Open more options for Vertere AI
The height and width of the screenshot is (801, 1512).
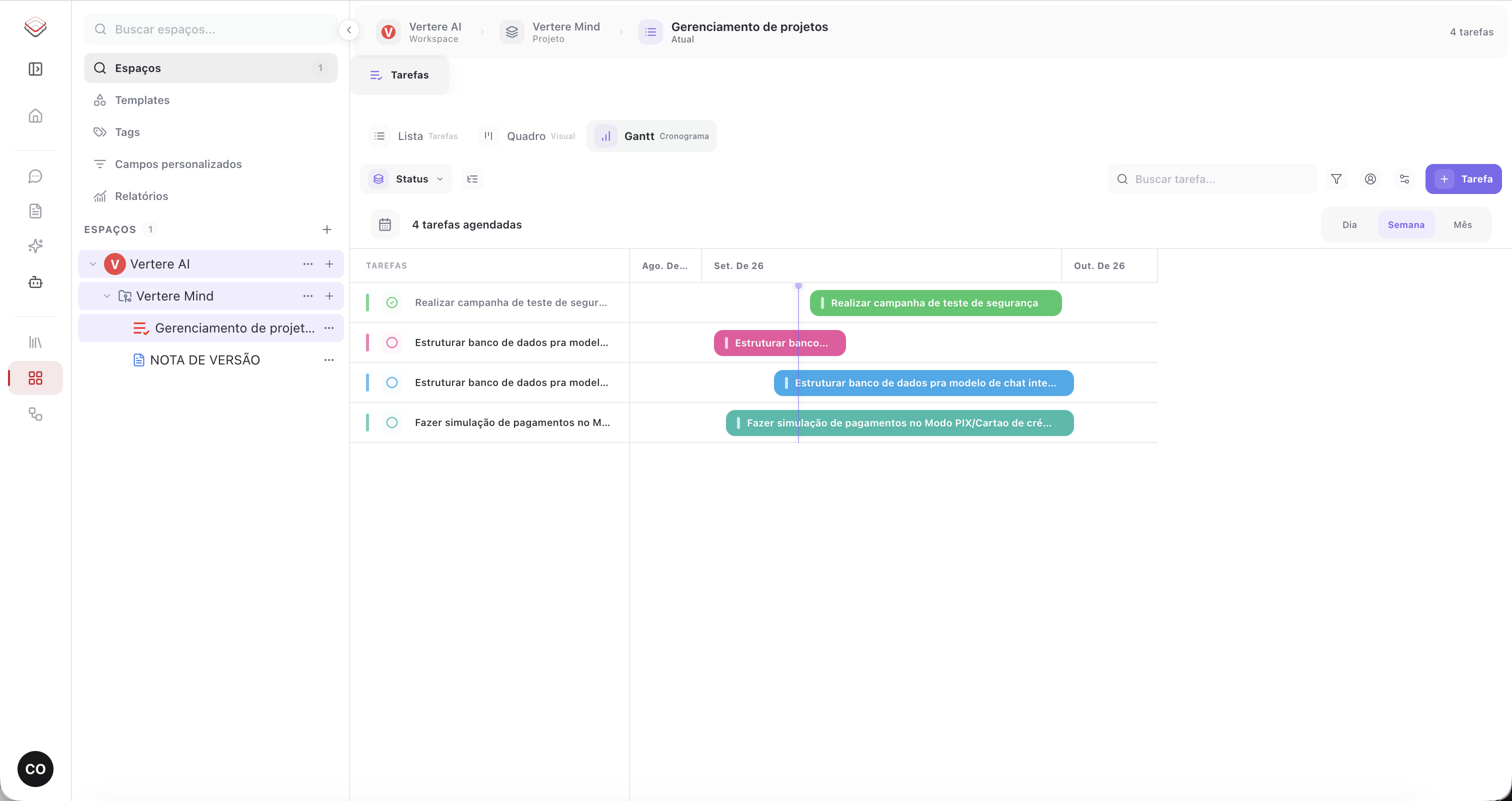pos(307,264)
